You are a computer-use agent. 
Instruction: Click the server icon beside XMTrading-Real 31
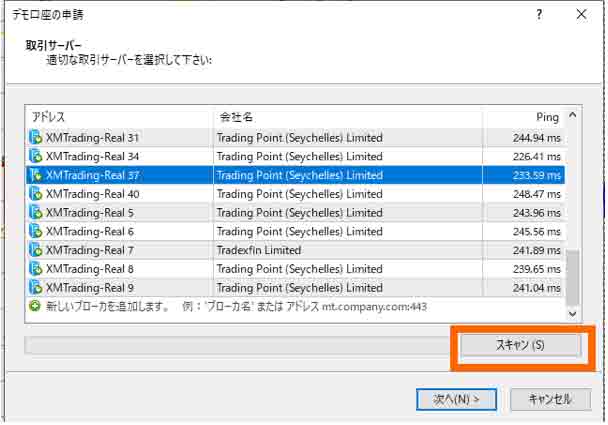click(36, 138)
